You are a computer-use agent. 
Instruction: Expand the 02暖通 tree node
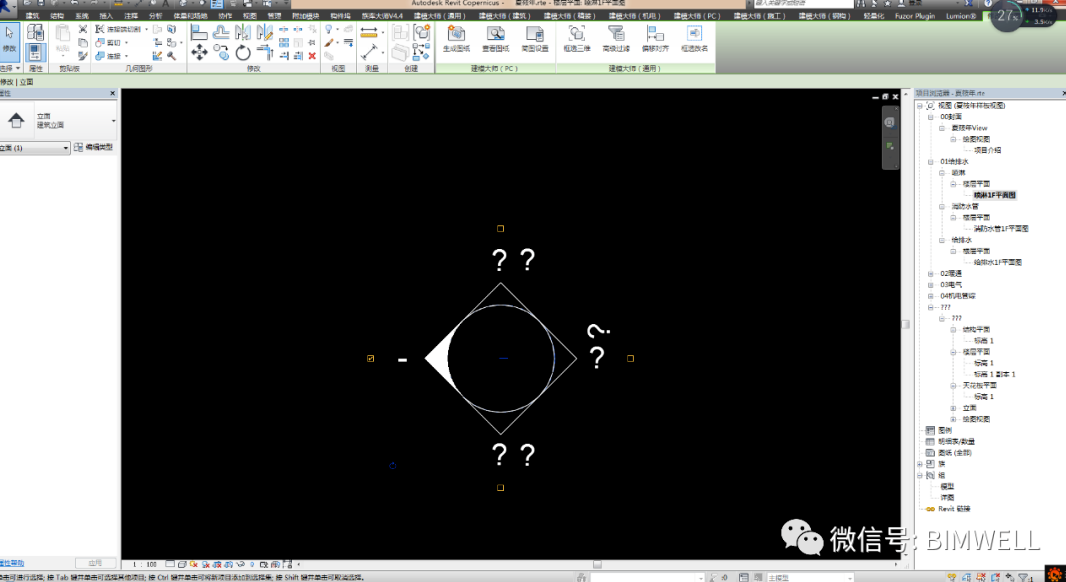(929, 274)
